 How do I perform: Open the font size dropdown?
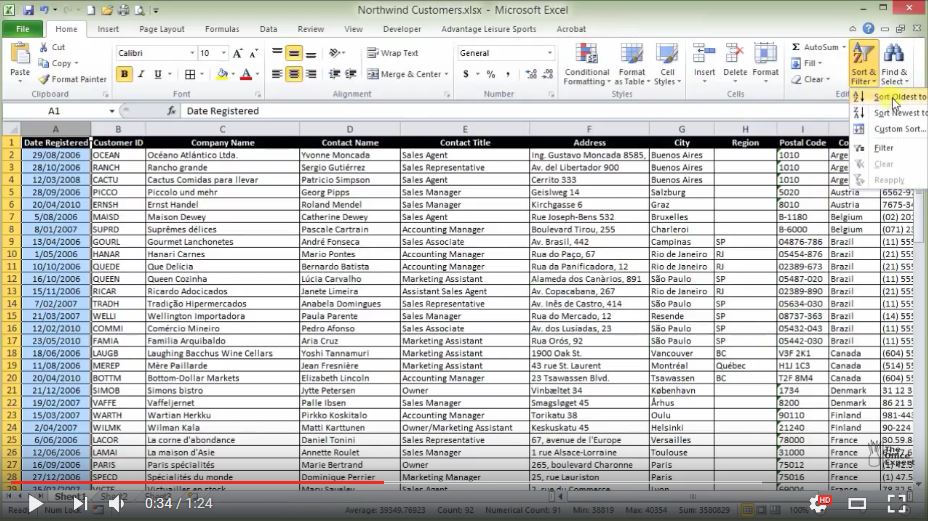point(224,53)
